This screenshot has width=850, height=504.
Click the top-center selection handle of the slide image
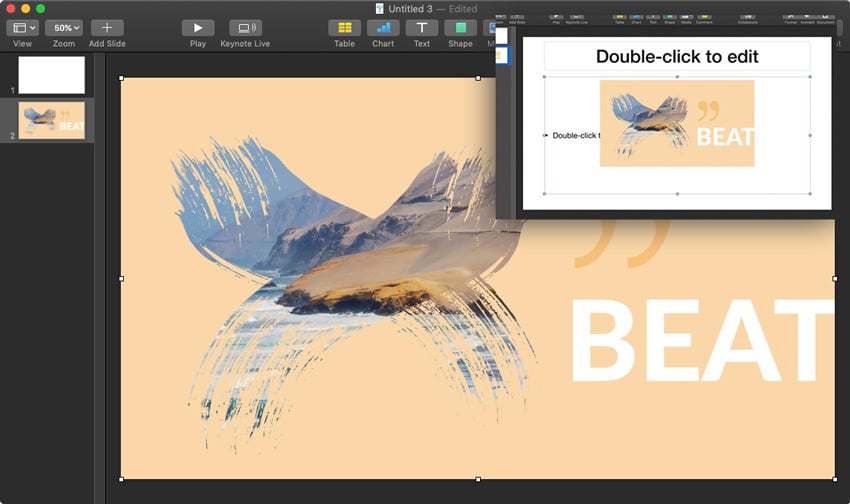(x=478, y=78)
